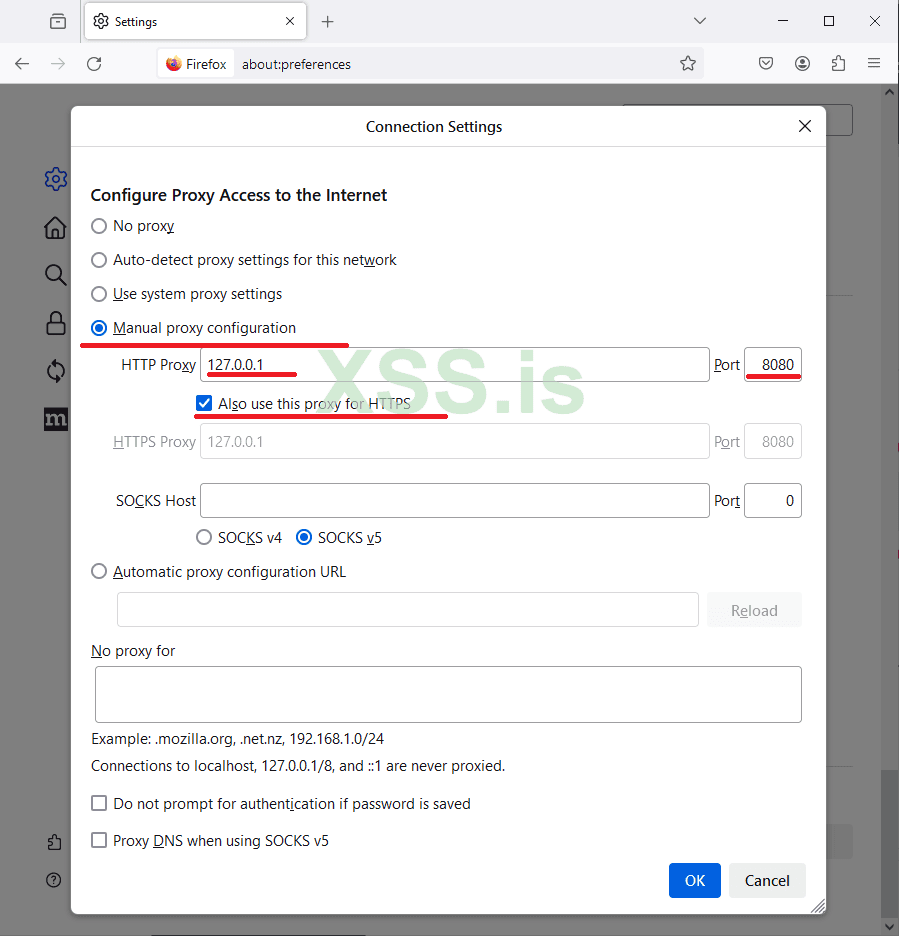Open Extensions & Themes sidebar icon
The width and height of the screenshot is (899, 936).
click(54, 842)
